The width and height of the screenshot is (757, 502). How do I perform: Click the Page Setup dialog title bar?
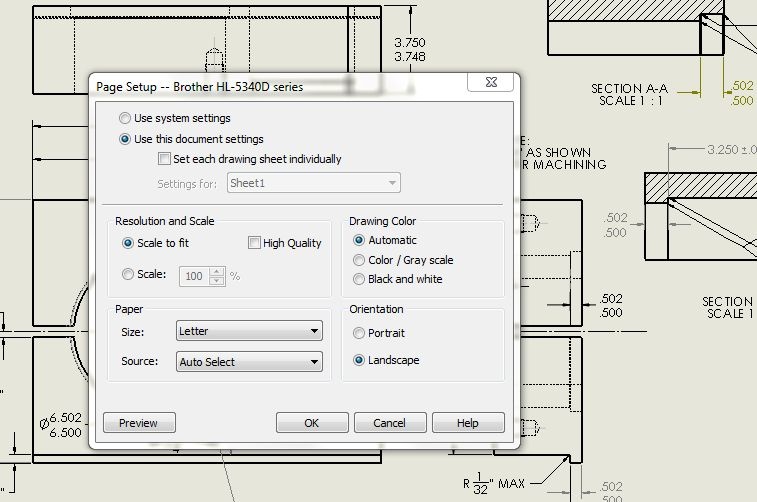(x=279, y=87)
